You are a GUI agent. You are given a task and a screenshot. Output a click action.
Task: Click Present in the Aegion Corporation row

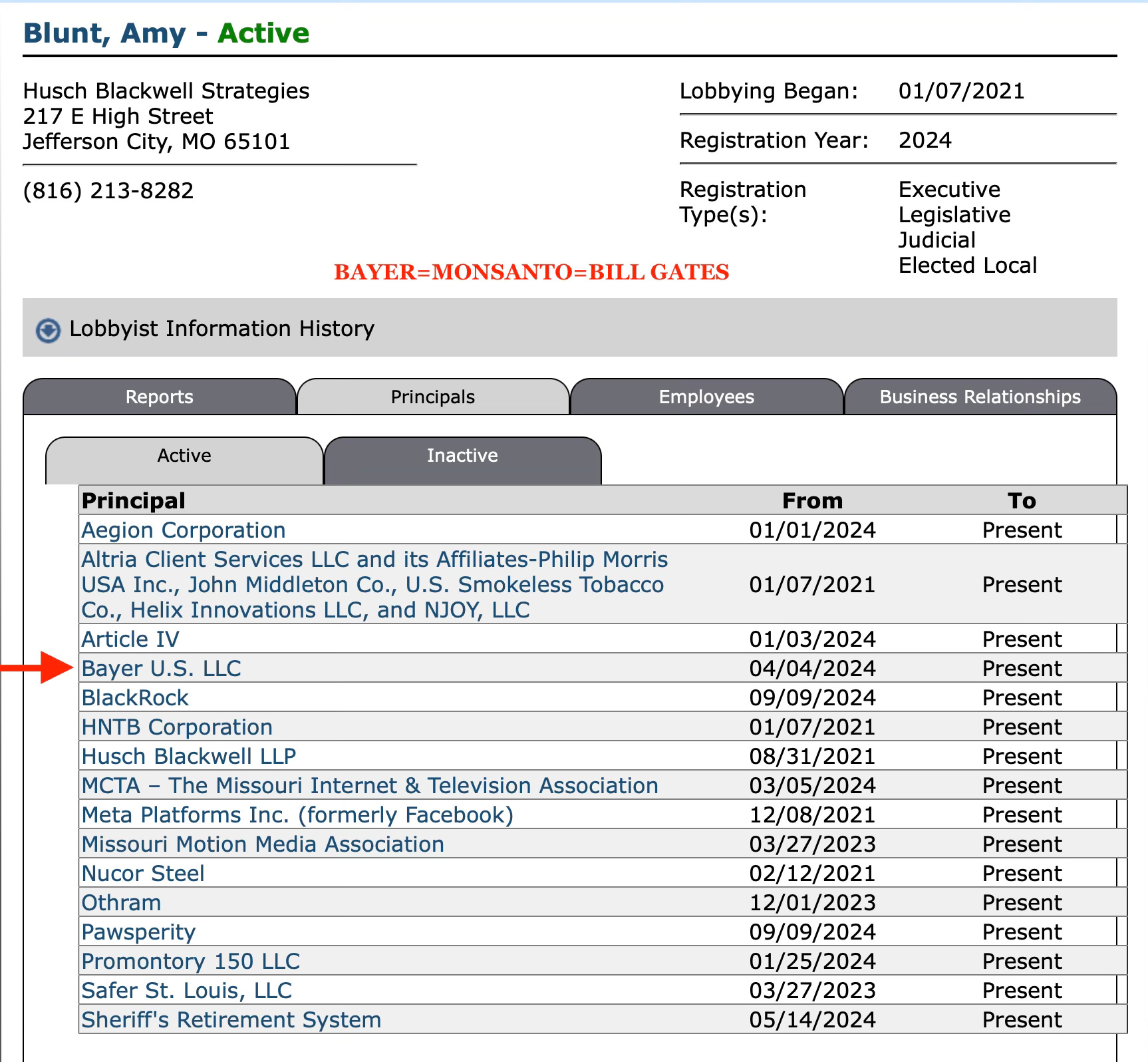click(1022, 530)
